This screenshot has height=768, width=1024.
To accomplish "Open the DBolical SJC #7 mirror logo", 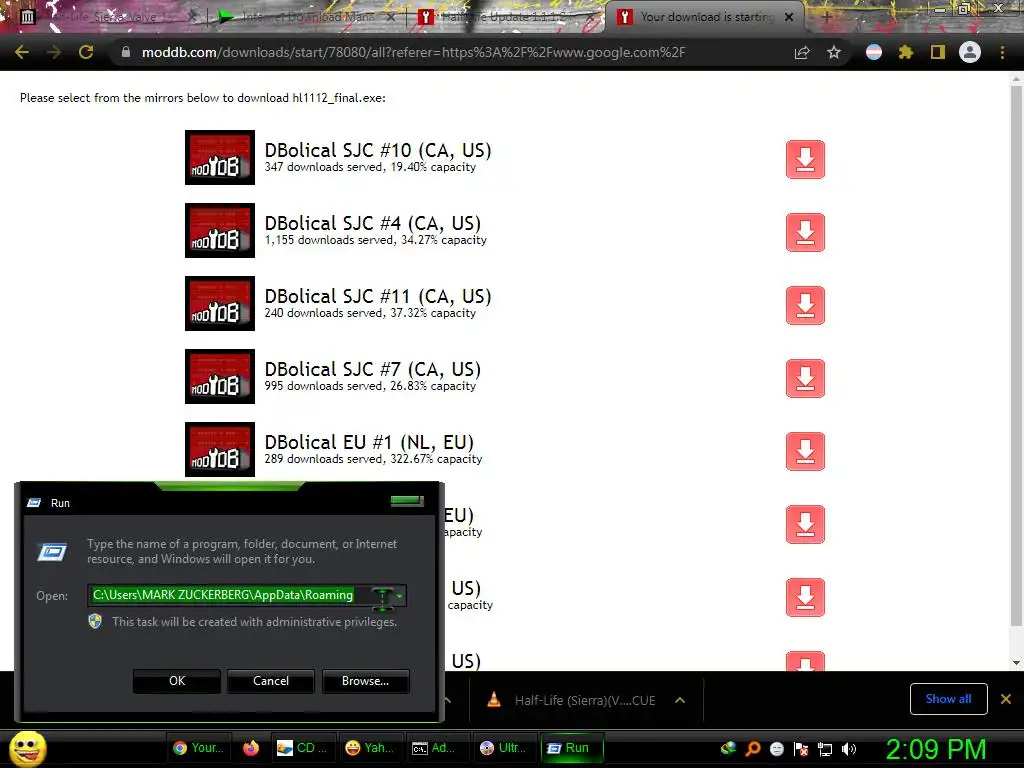I will [x=220, y=377].
